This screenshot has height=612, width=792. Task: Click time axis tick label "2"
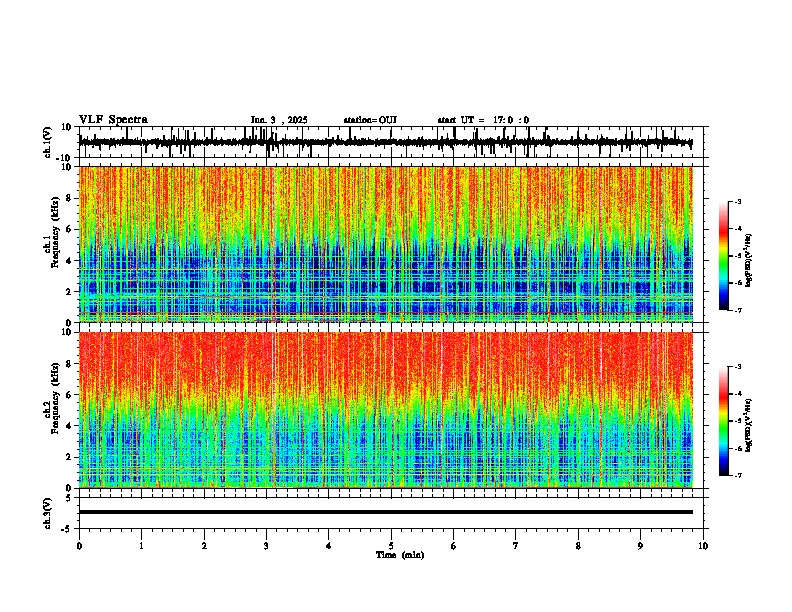pyautogui.click(x=204, y=546)
